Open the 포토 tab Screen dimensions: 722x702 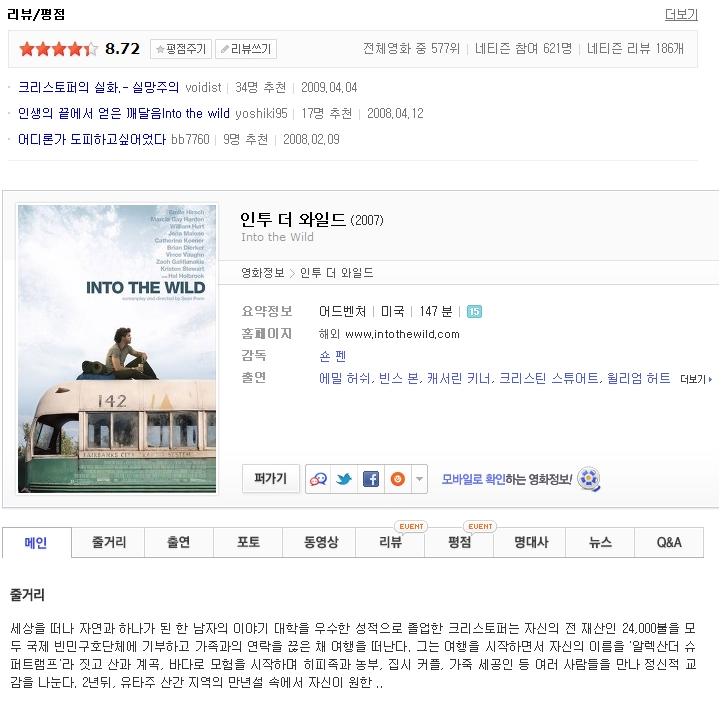248,542
